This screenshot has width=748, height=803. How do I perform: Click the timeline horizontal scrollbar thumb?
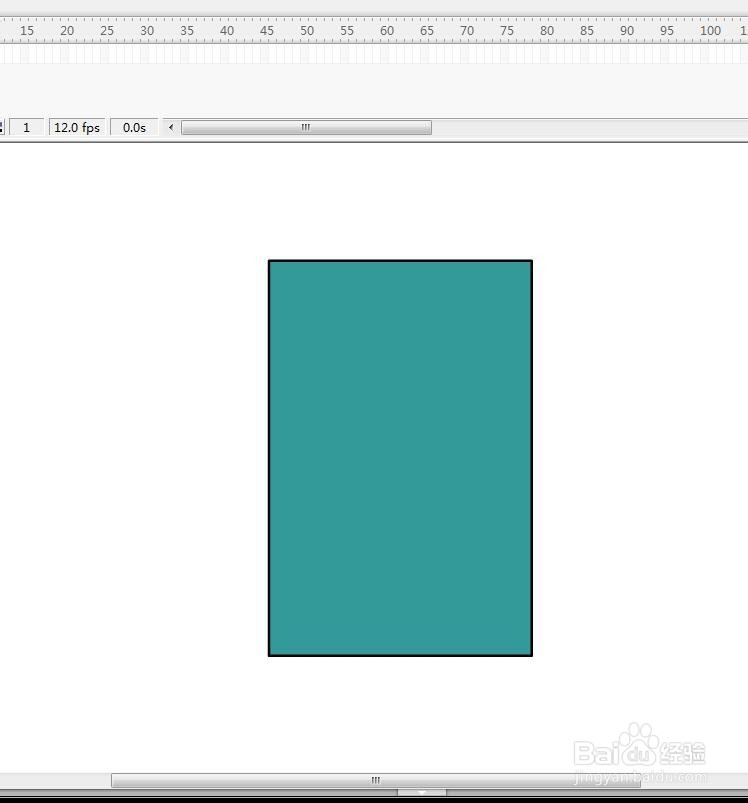(306, 128)
